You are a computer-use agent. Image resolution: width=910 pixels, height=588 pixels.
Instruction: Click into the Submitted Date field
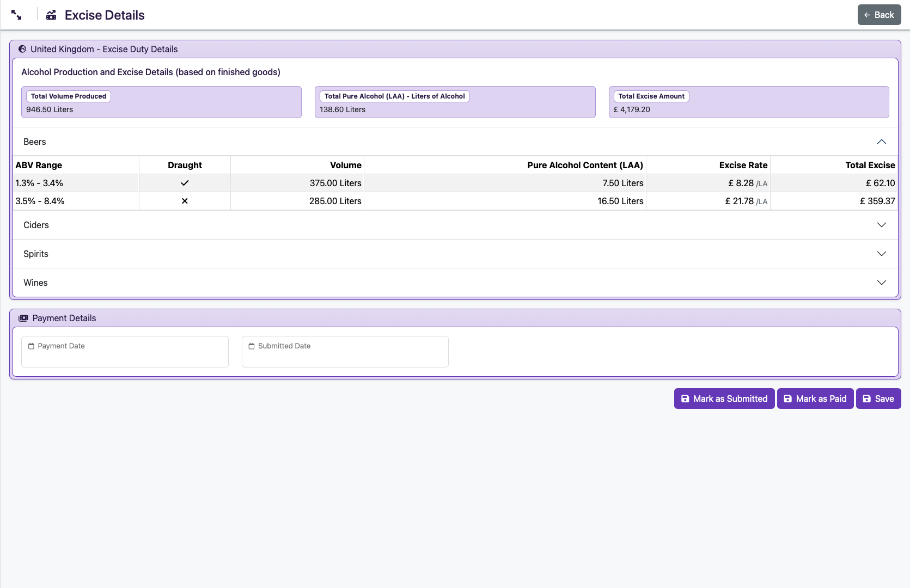(345, 356)
